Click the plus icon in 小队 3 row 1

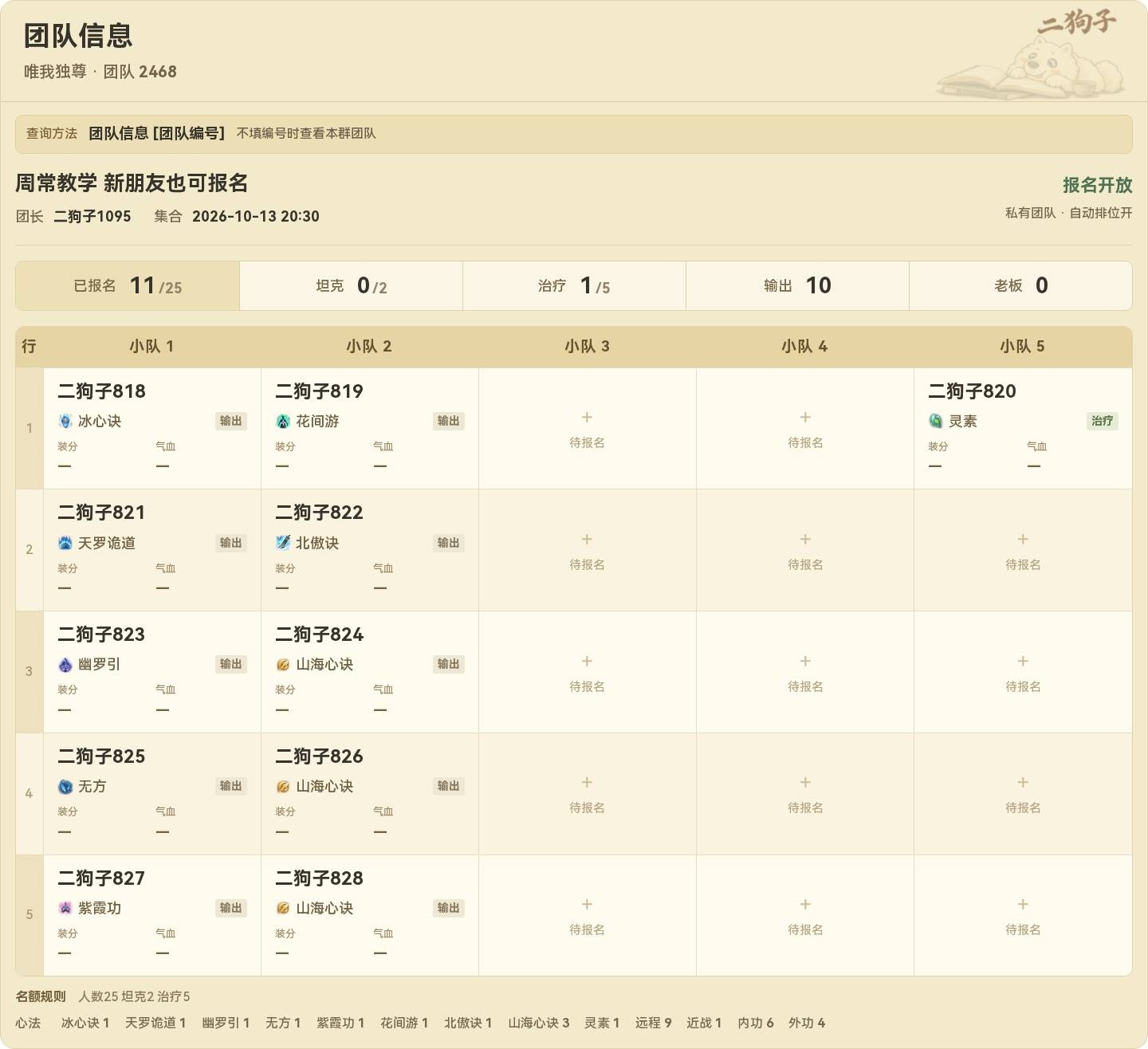(587, 417)
